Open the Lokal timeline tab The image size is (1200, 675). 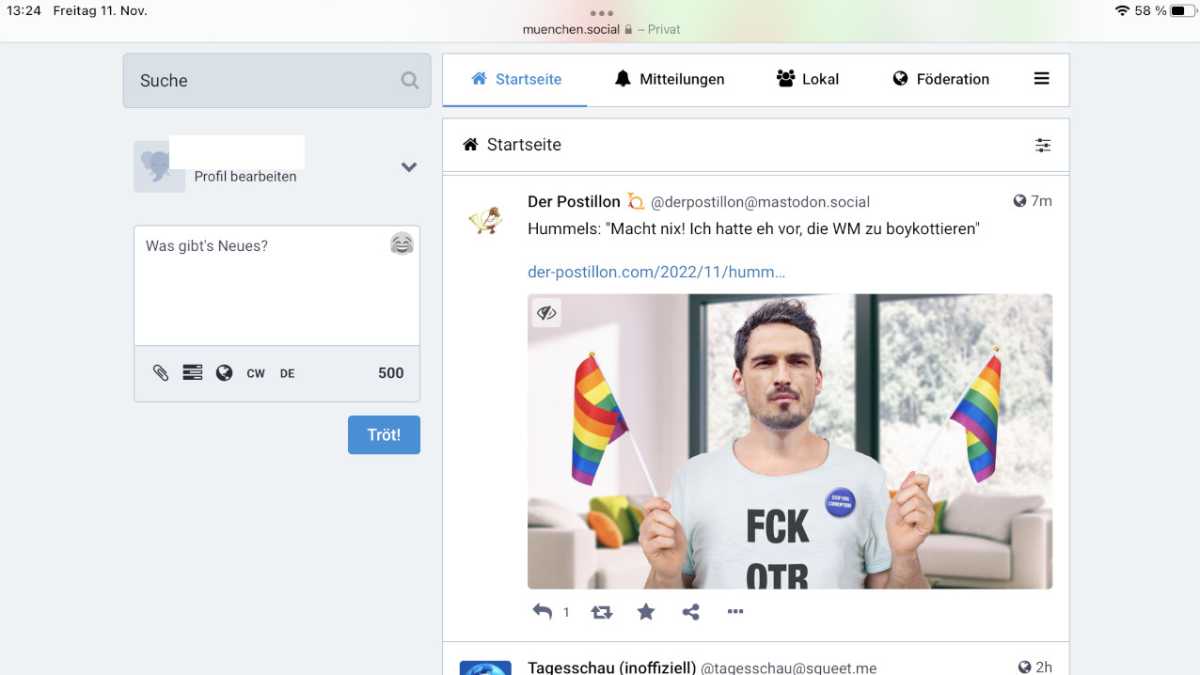coord(808,79)
